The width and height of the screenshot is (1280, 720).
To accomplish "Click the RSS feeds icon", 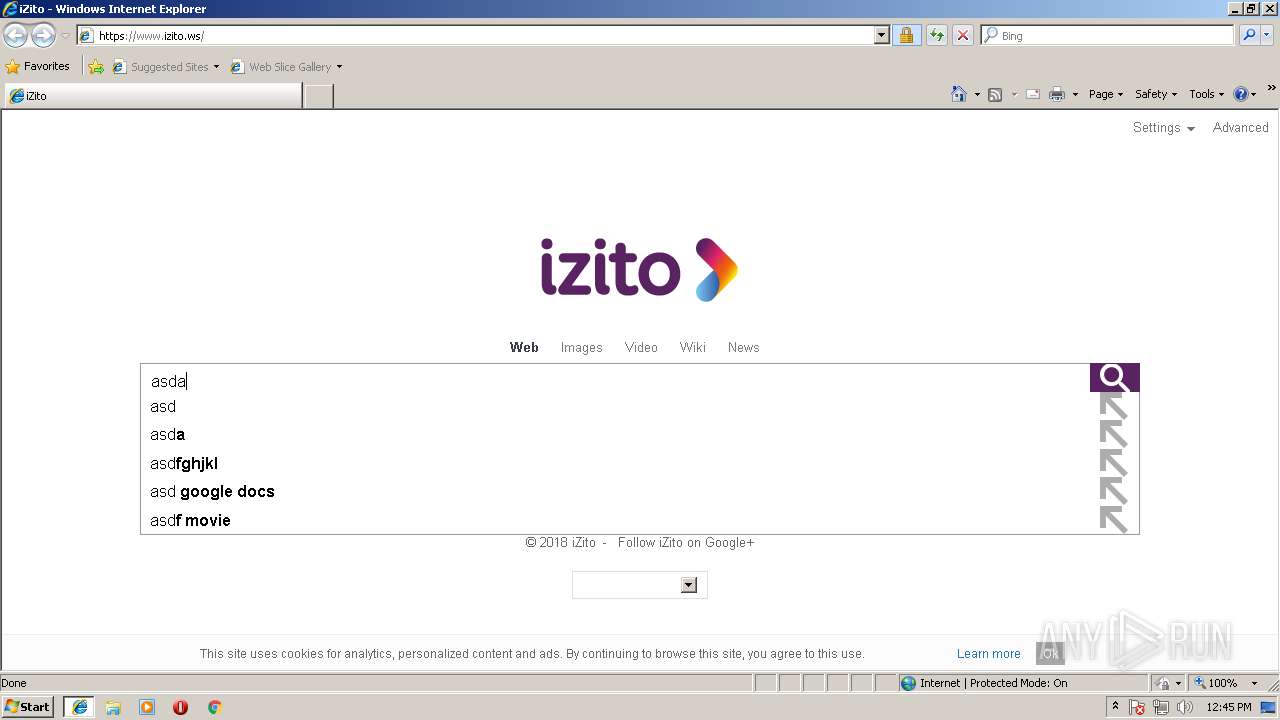I will coord(995,94).
